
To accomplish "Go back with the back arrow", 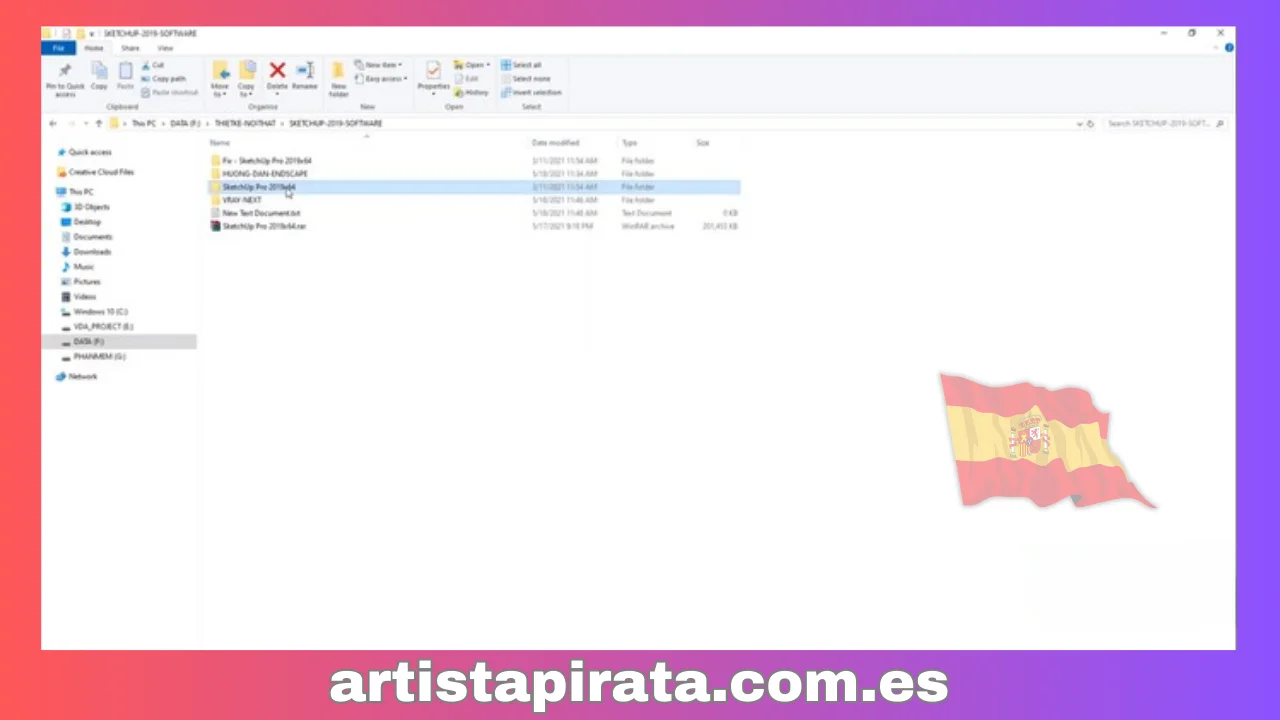I will click(53, 123).
